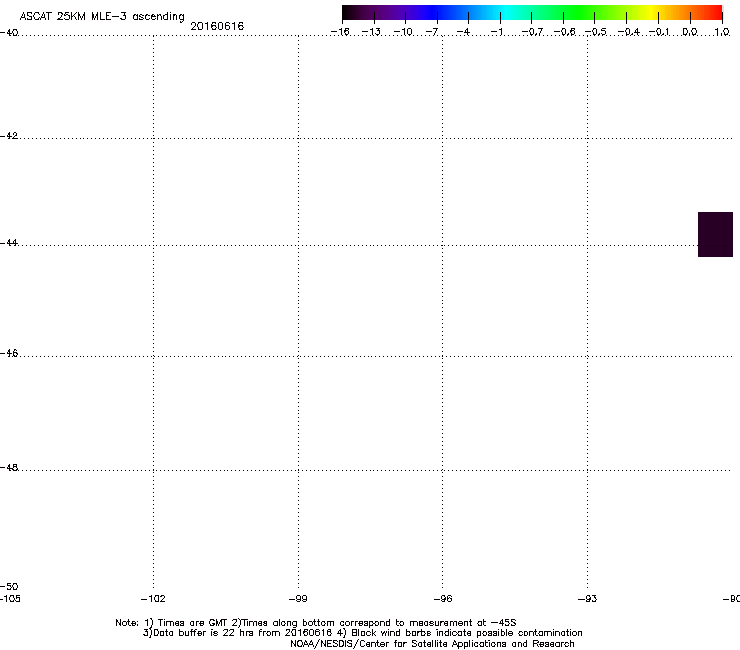
Task: Click the -50 latitude label
Action: [9, 586]
